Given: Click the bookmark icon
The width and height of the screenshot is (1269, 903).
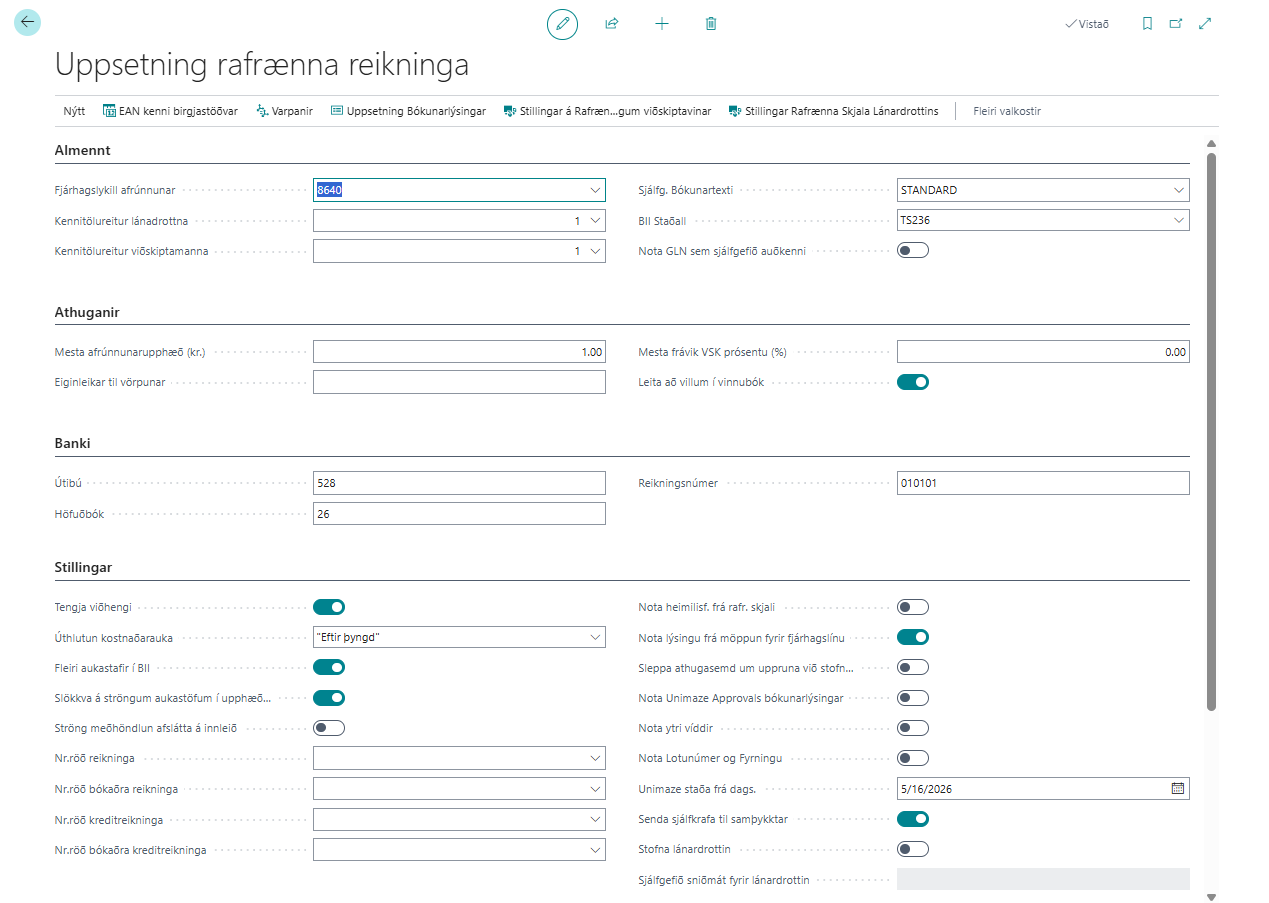Looking at the screenshot, I should point(1147,23).
